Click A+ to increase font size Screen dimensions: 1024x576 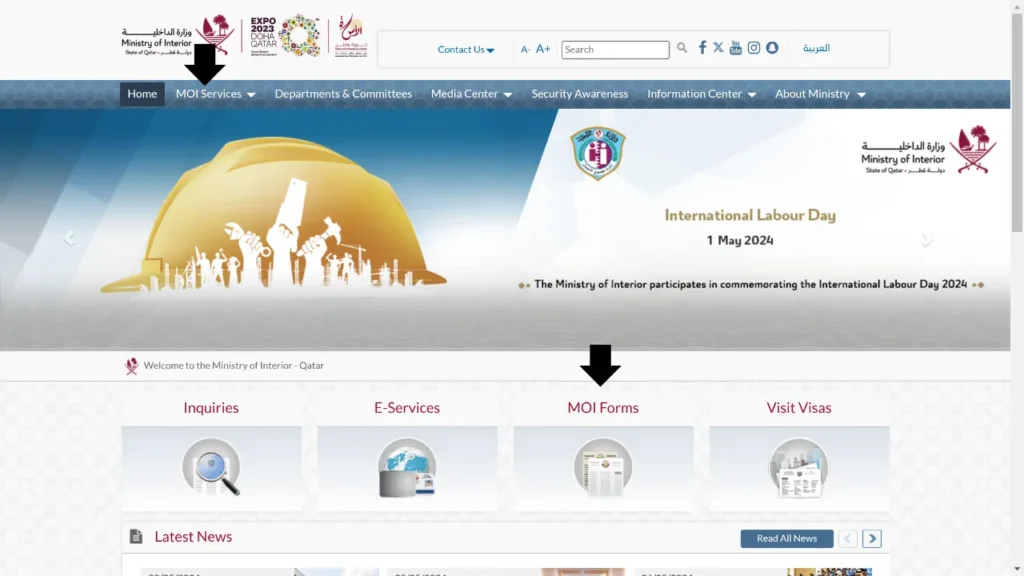pos(543,48)
